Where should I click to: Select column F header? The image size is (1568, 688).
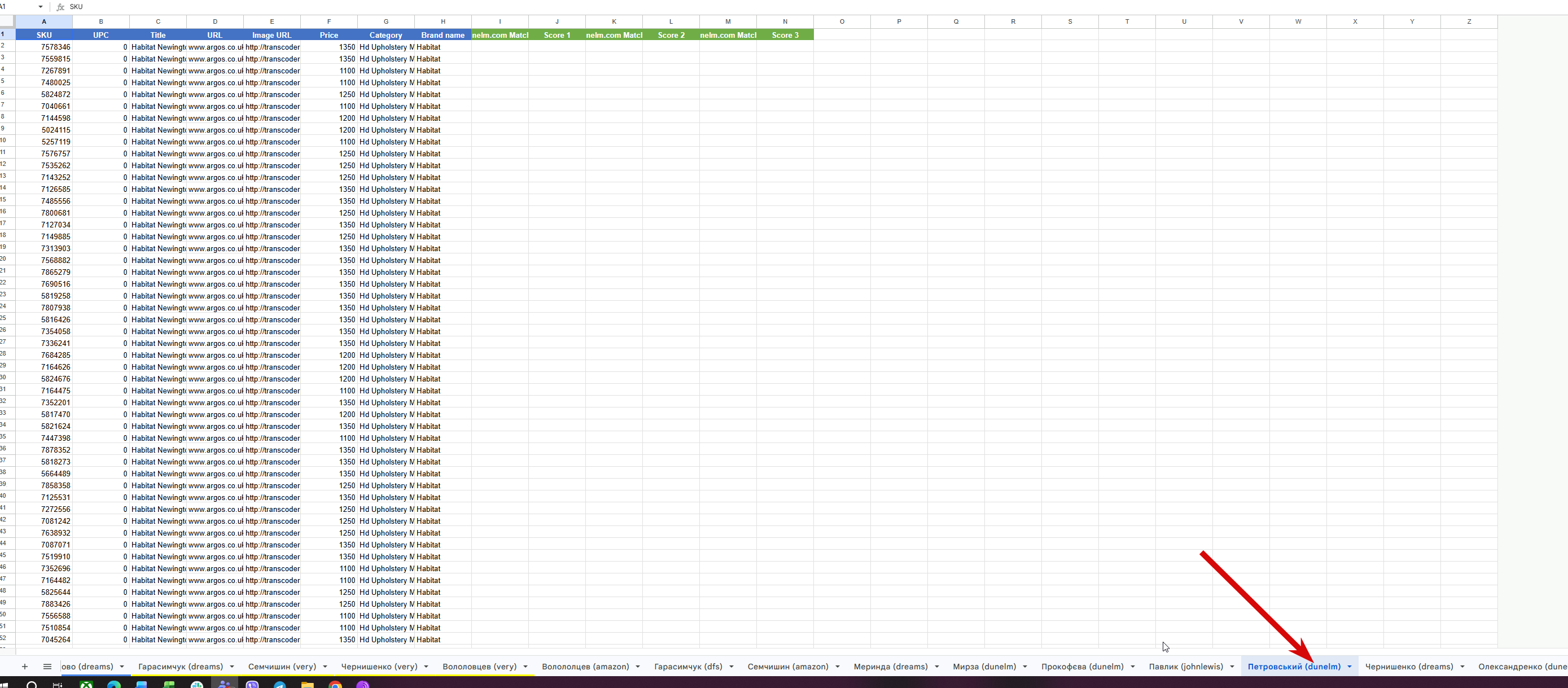[x=329, y=21]
